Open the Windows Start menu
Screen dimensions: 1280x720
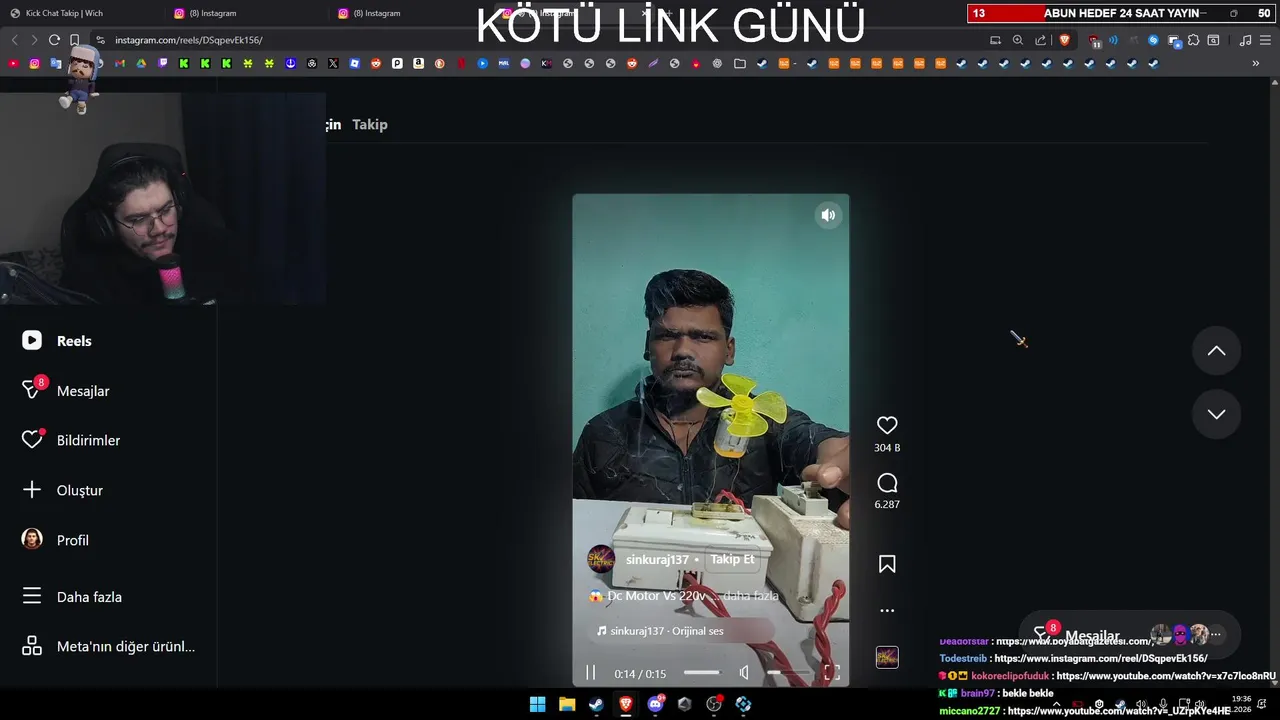537,704
